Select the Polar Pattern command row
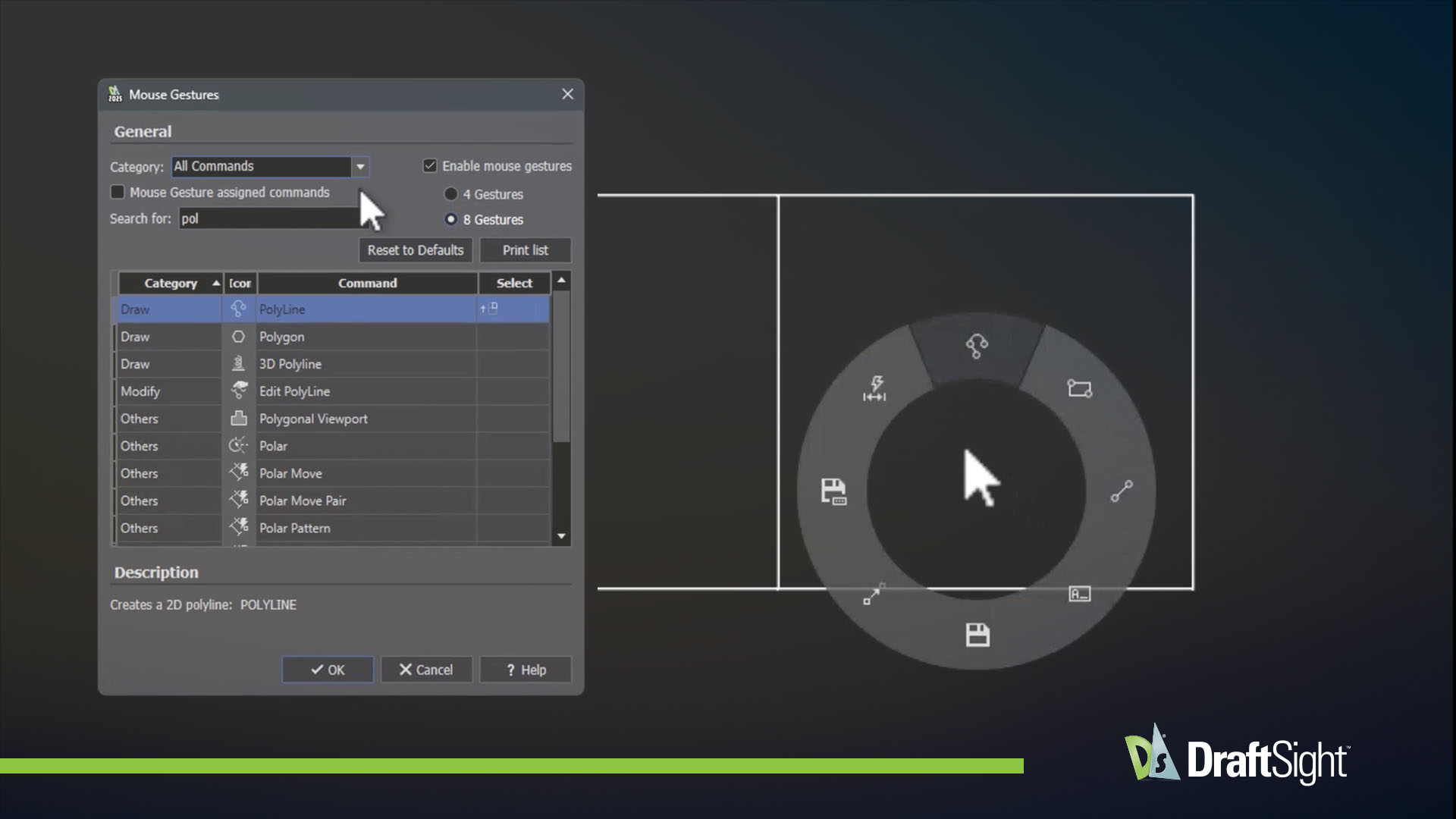The image size is (1456, 819). [332, 527]
